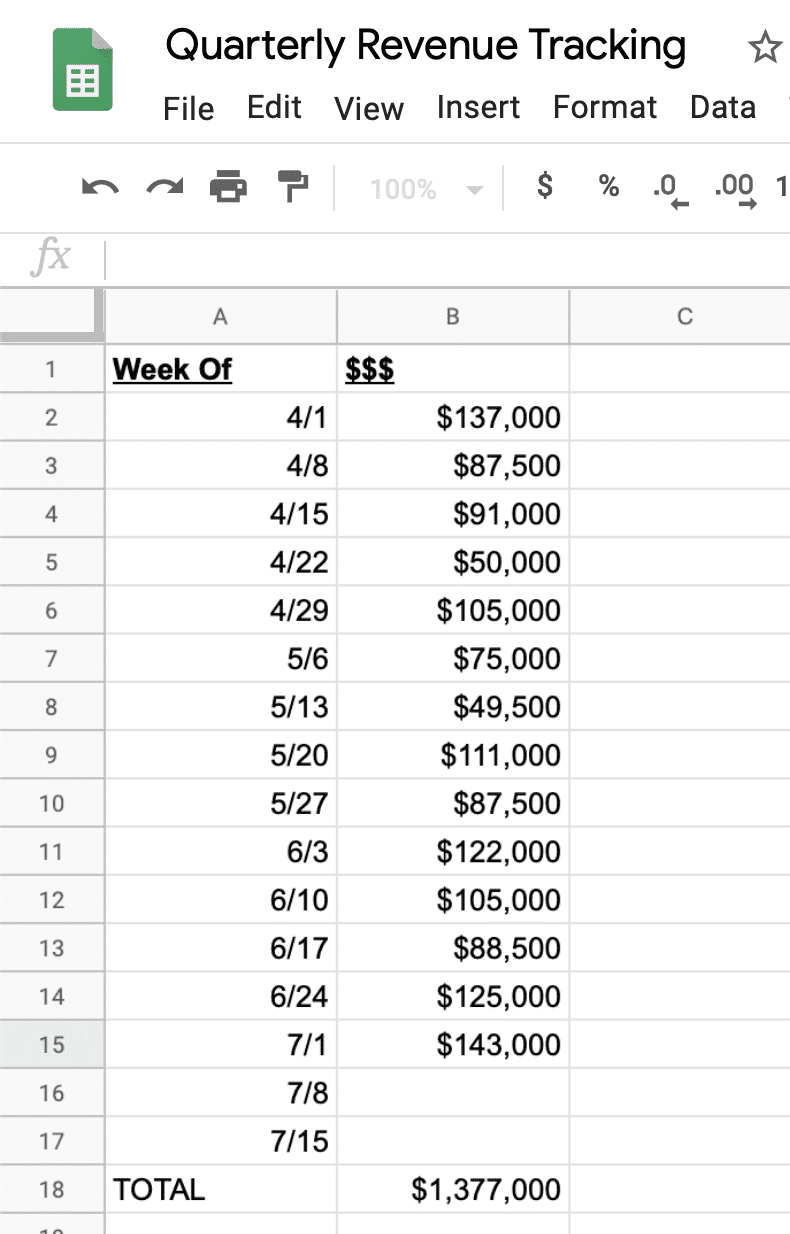Click the Print icon
This screenshot has height=1234, width=790.
228,186
